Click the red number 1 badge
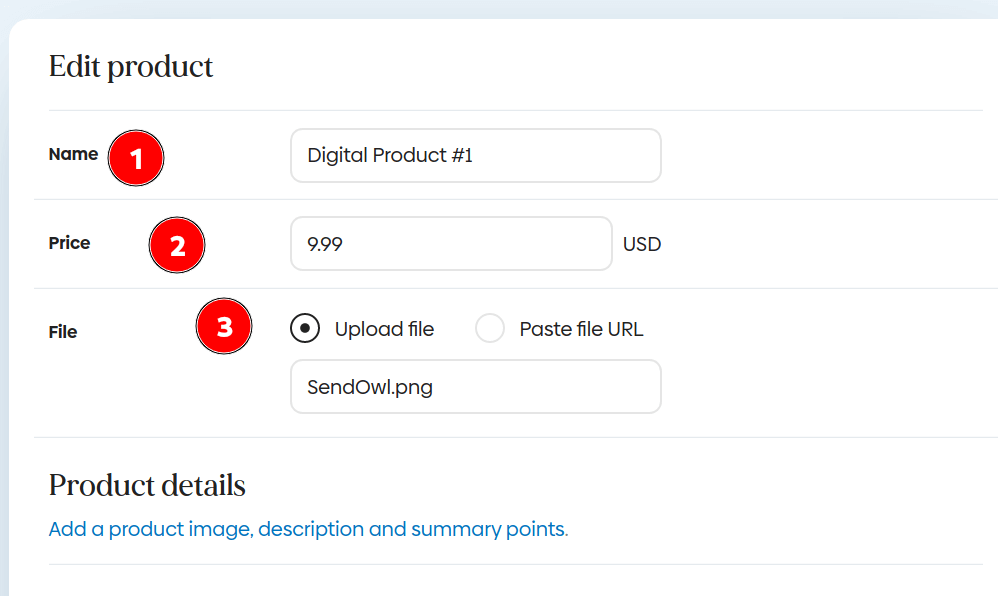This screenshot has width=998, height=596. [x=136, y=158]
